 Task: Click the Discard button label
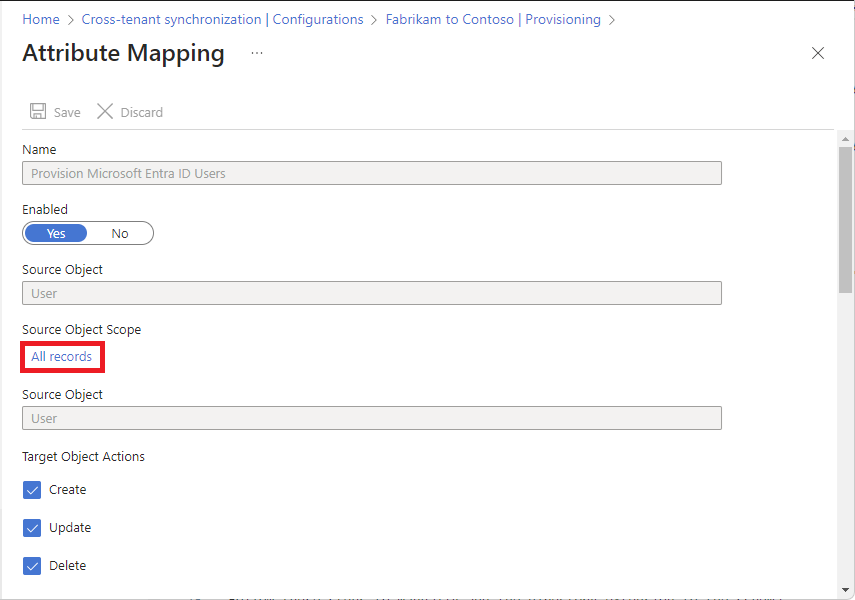(x=142, y=112)
